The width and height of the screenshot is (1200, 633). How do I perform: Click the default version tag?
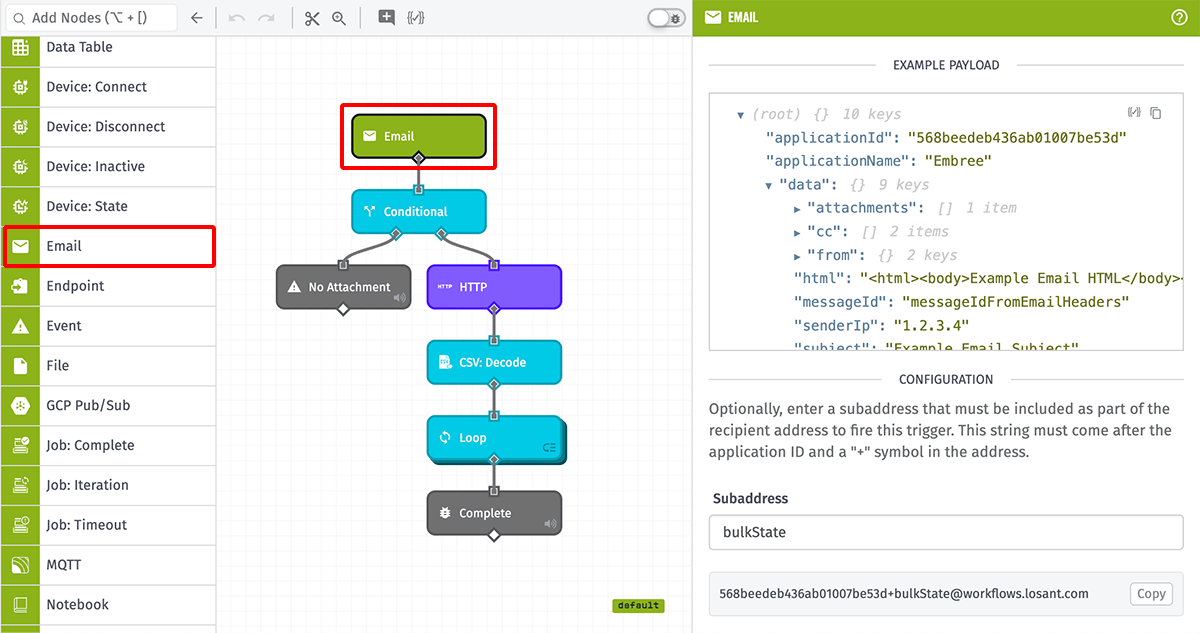(x=638, y=606)
